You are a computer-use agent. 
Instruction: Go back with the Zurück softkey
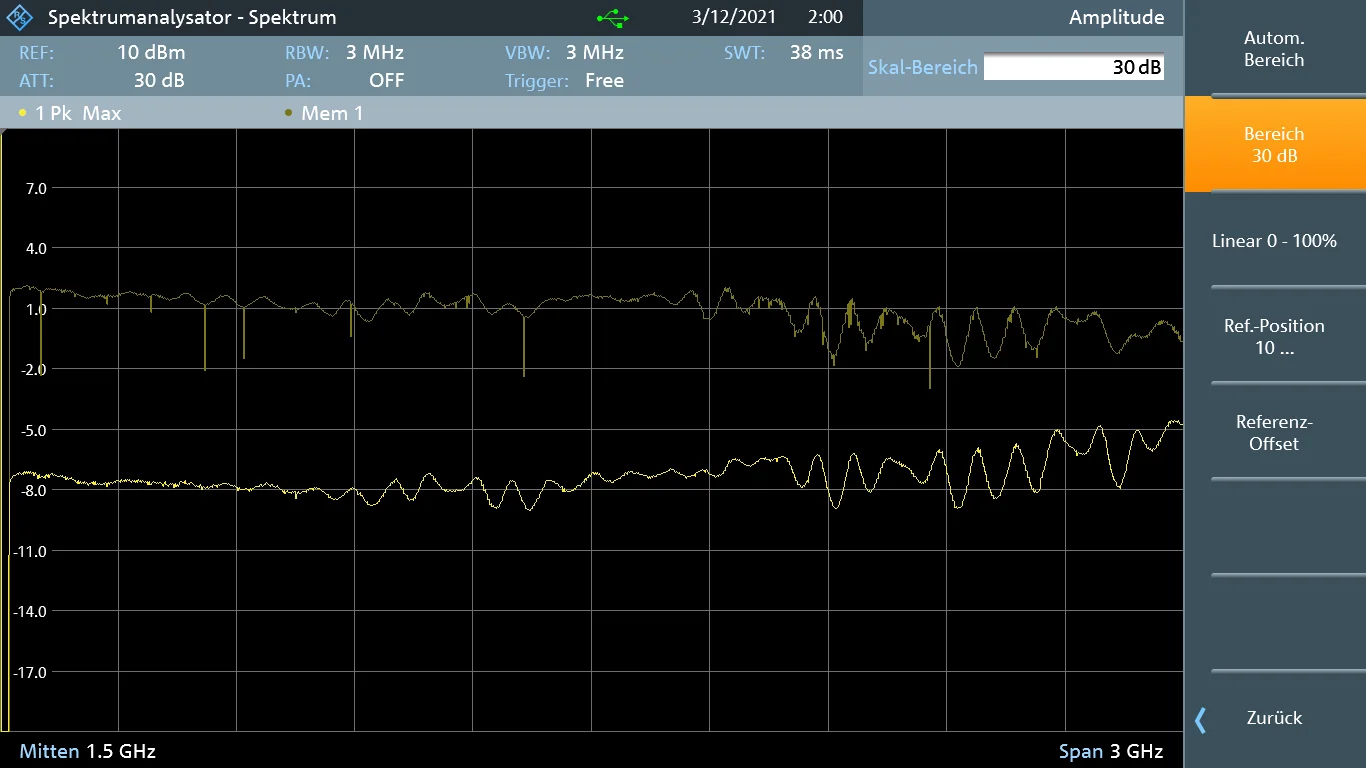(x=1274, y=718)
